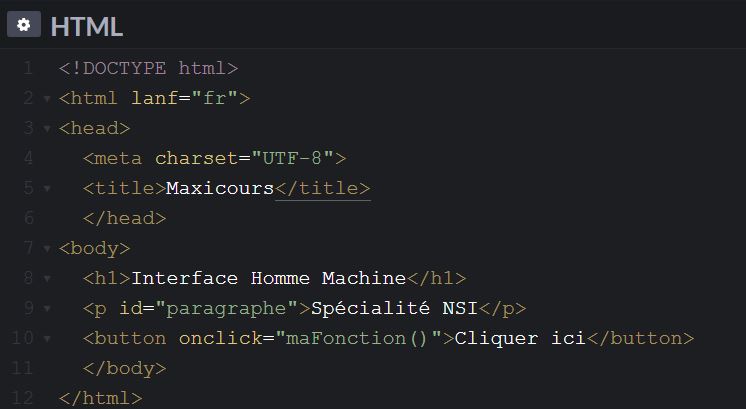Click the word Maxicours in the title
The image size is (746, 409).
coord(220,188)
